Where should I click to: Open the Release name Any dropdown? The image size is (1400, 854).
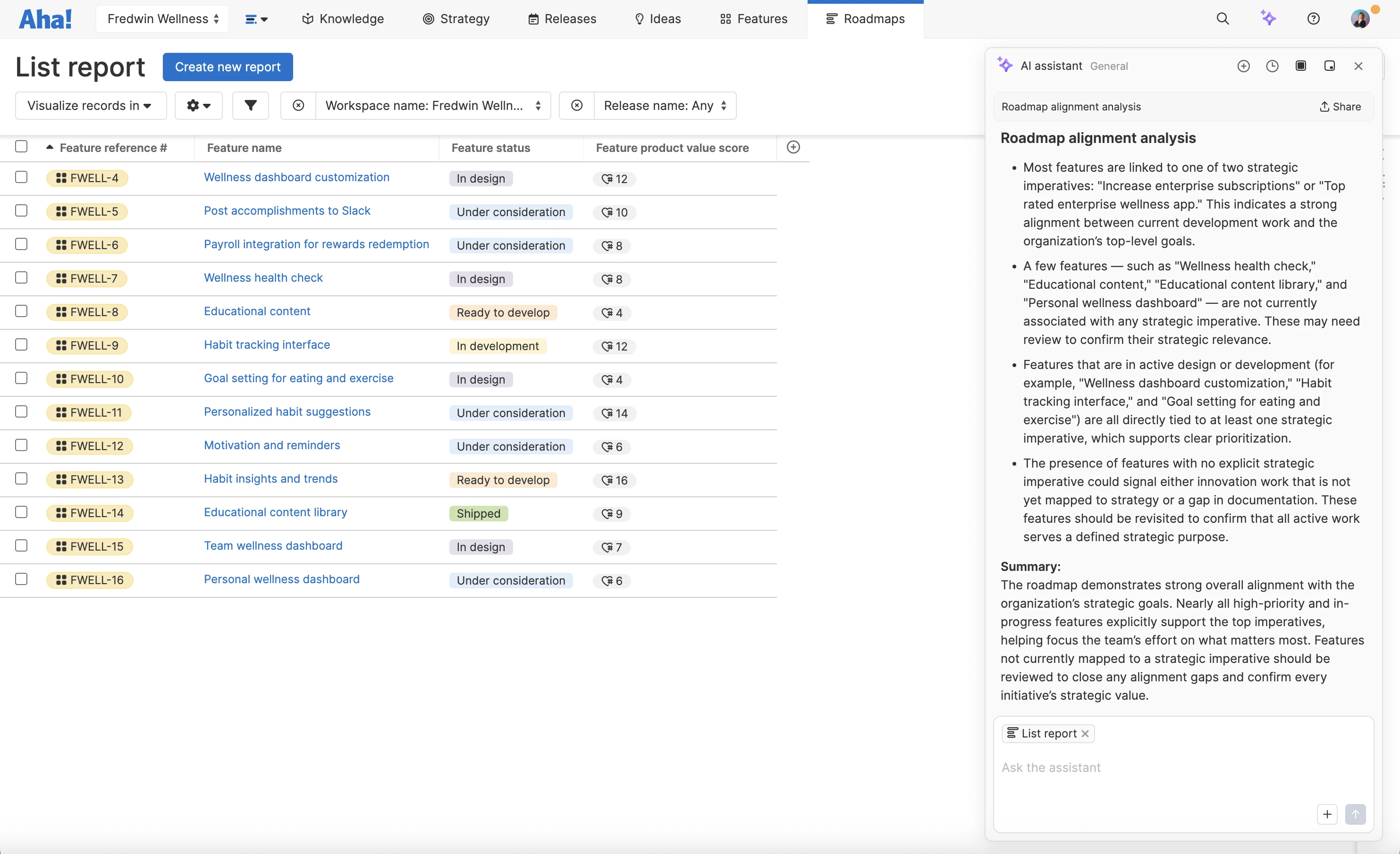pyautogui.click(x=664, y=106)
